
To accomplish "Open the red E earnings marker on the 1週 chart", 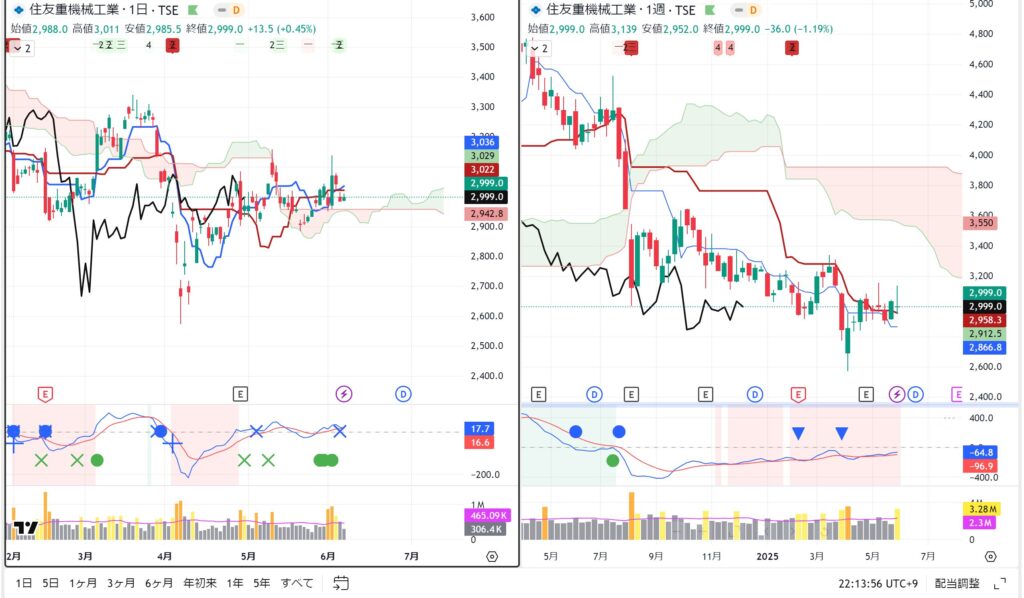I will point(797,394).
